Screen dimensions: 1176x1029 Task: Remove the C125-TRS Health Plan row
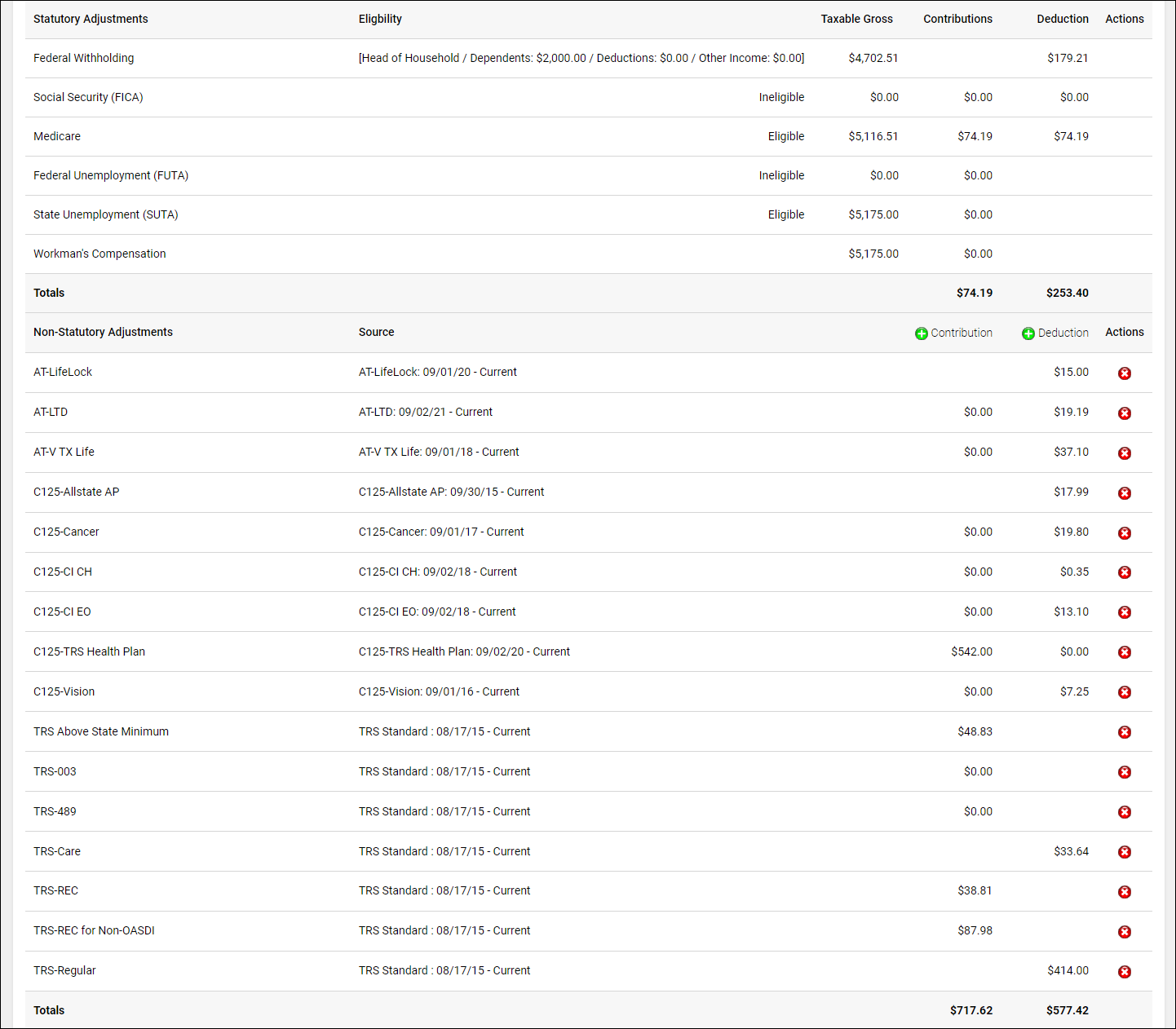pyautogui.click(x=1124, y=652)
